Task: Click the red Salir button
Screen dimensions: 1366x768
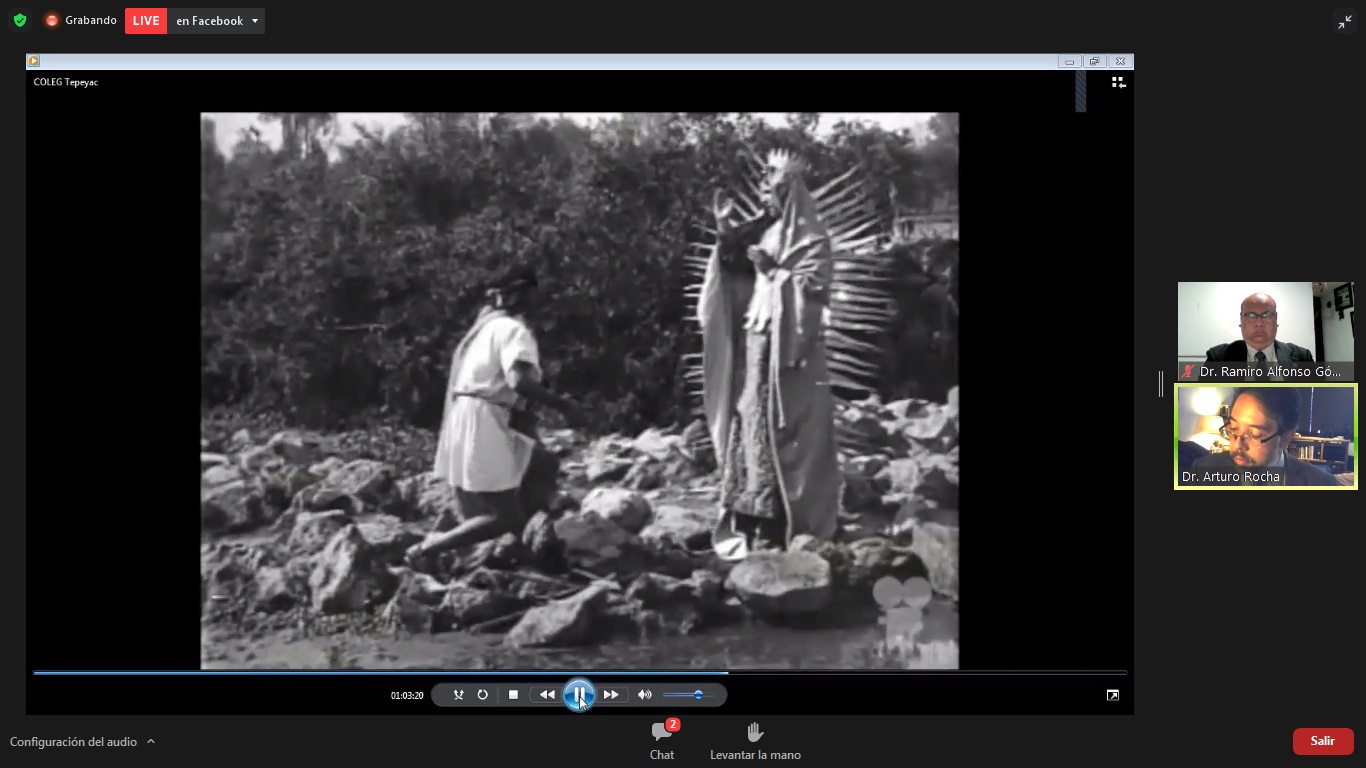Action: (x=1323, y=741)
